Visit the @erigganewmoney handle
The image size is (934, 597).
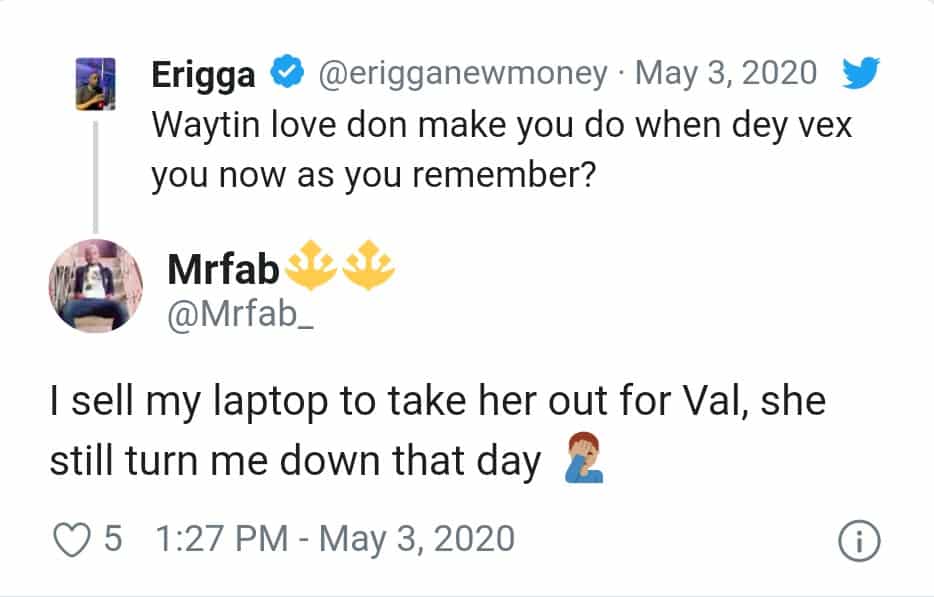[461, 75]
